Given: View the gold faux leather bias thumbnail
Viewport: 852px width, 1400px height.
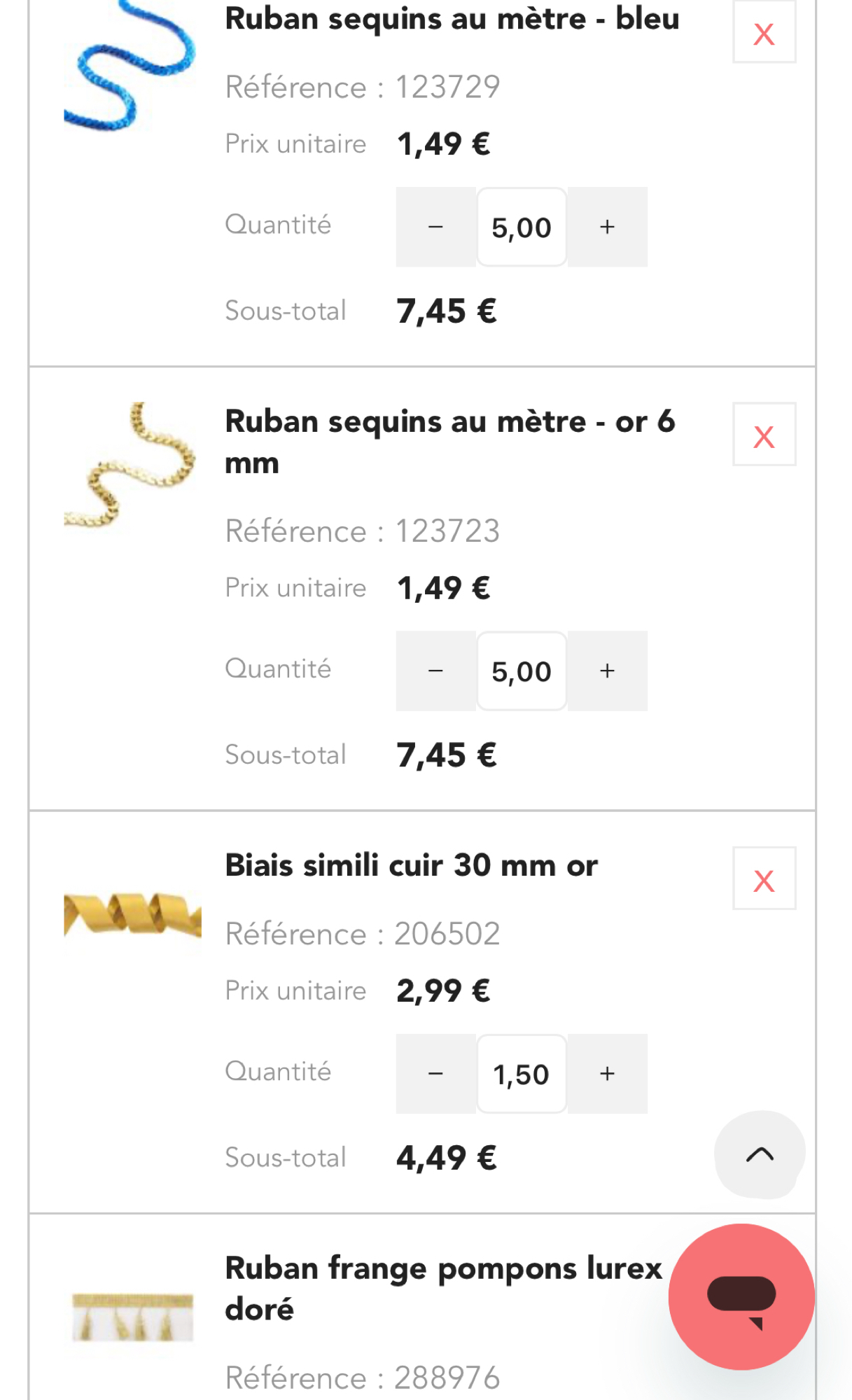Looking at the screenshot, I should (132, 913).
